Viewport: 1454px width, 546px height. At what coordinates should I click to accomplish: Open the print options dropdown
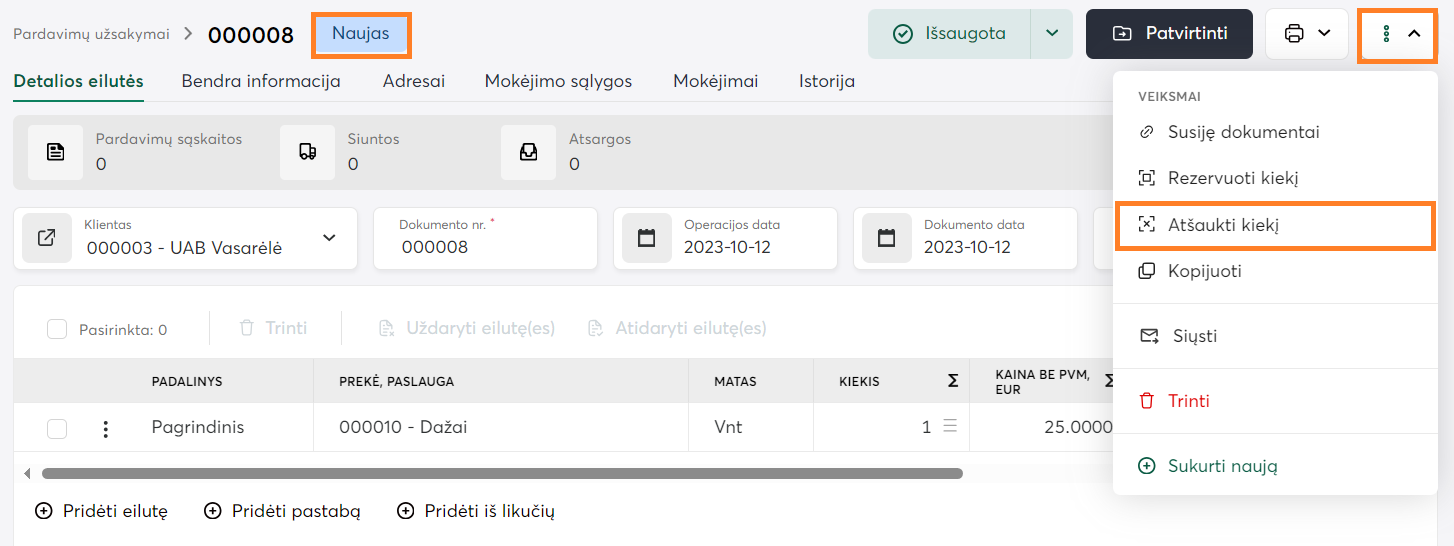pos(1307,34)
